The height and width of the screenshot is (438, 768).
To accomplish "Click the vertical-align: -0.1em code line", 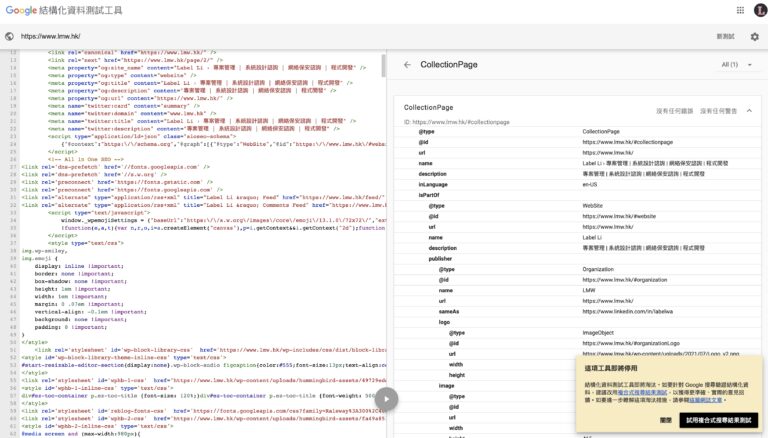I will [90, 312].
